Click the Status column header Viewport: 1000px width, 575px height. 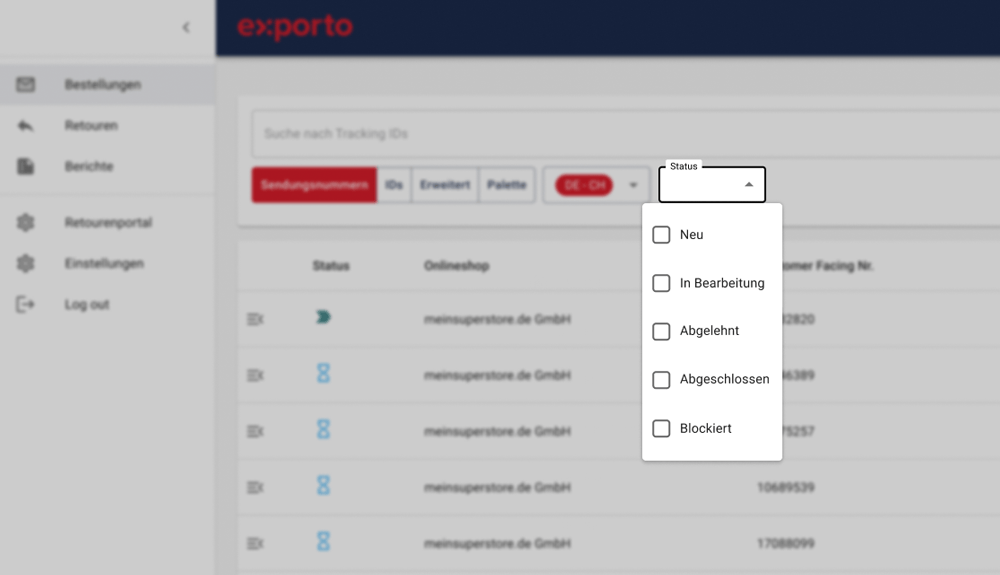[331, 266]
